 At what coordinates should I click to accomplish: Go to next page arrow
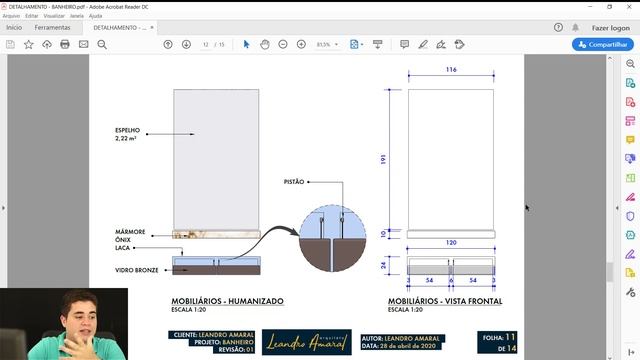click(x=186, y=44)
